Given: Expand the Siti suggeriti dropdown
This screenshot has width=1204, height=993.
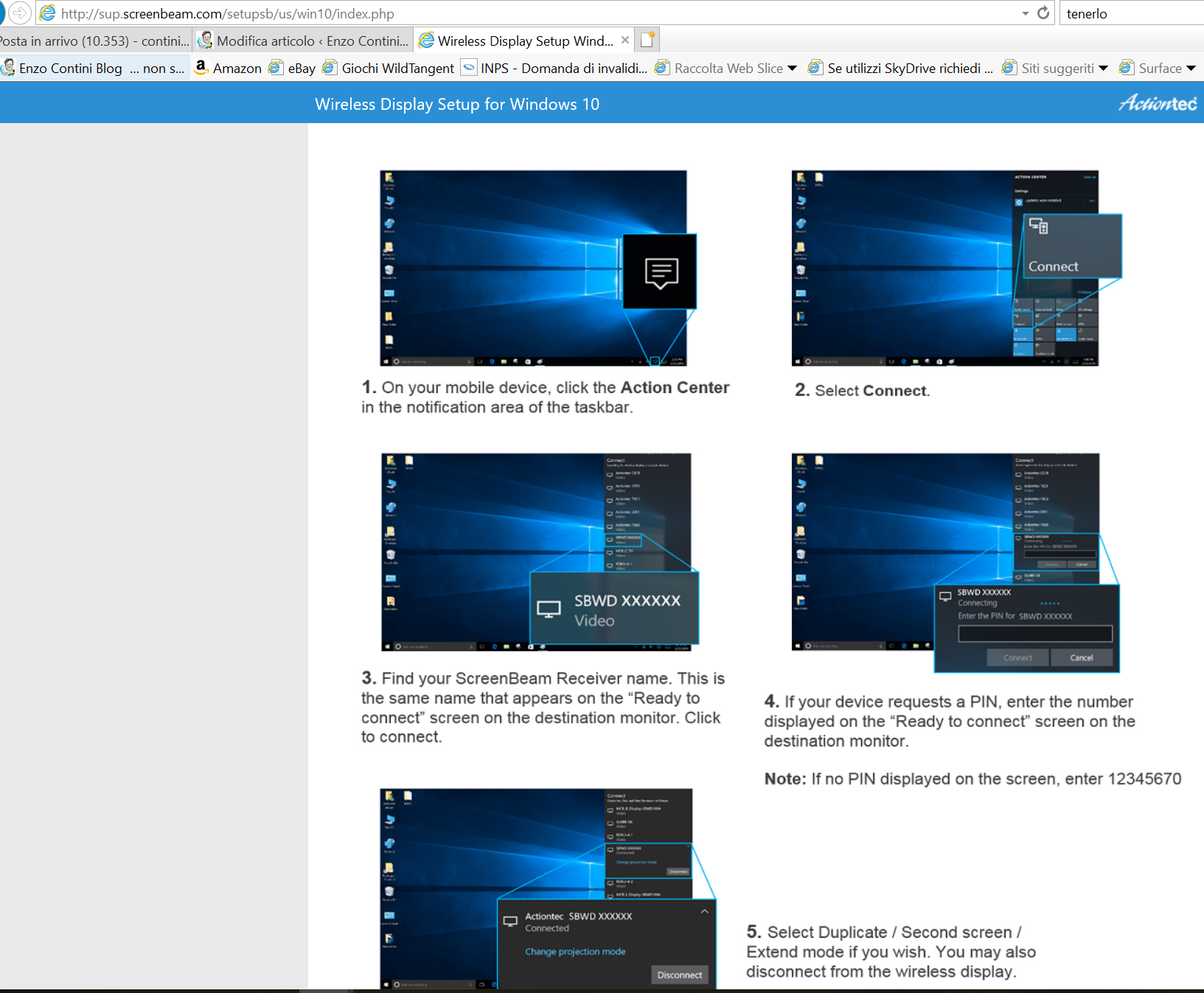Looking at the screenshot, I should 1104,69.
